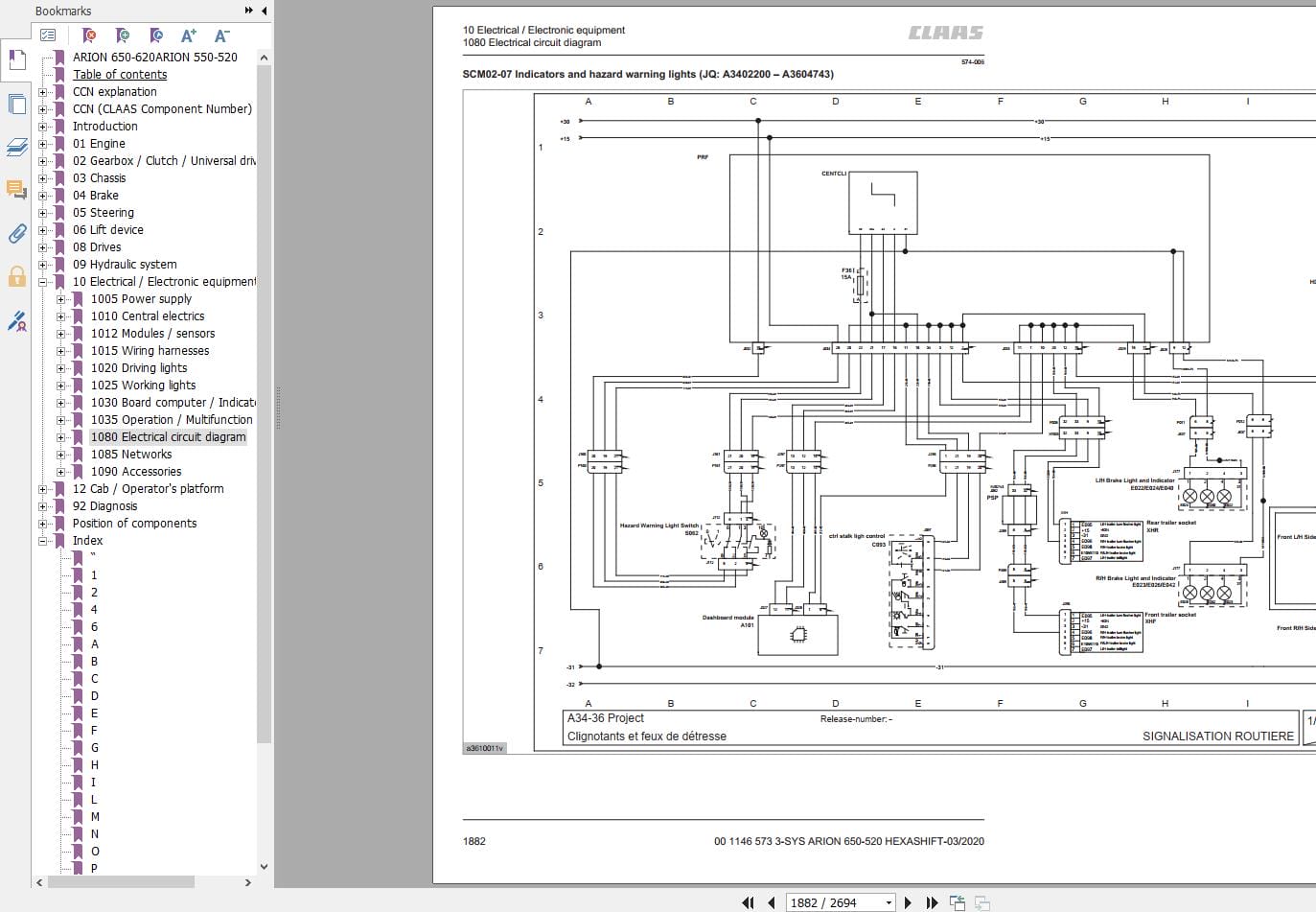Open the Bookmarks panel sidebar icon
The image size is (1316, 912).
[16, 60]
